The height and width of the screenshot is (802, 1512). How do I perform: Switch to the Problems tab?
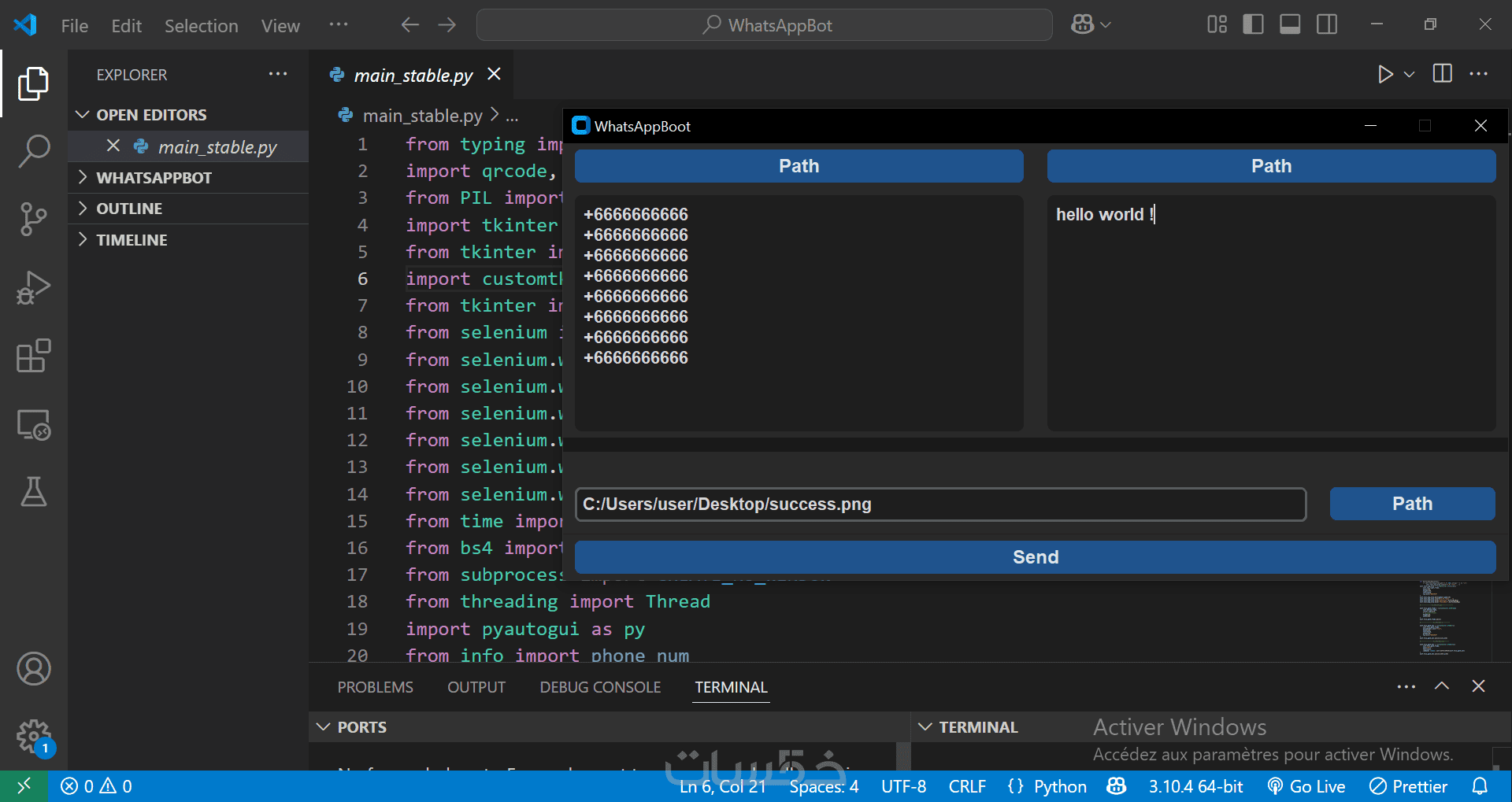[x=375, y=687]
